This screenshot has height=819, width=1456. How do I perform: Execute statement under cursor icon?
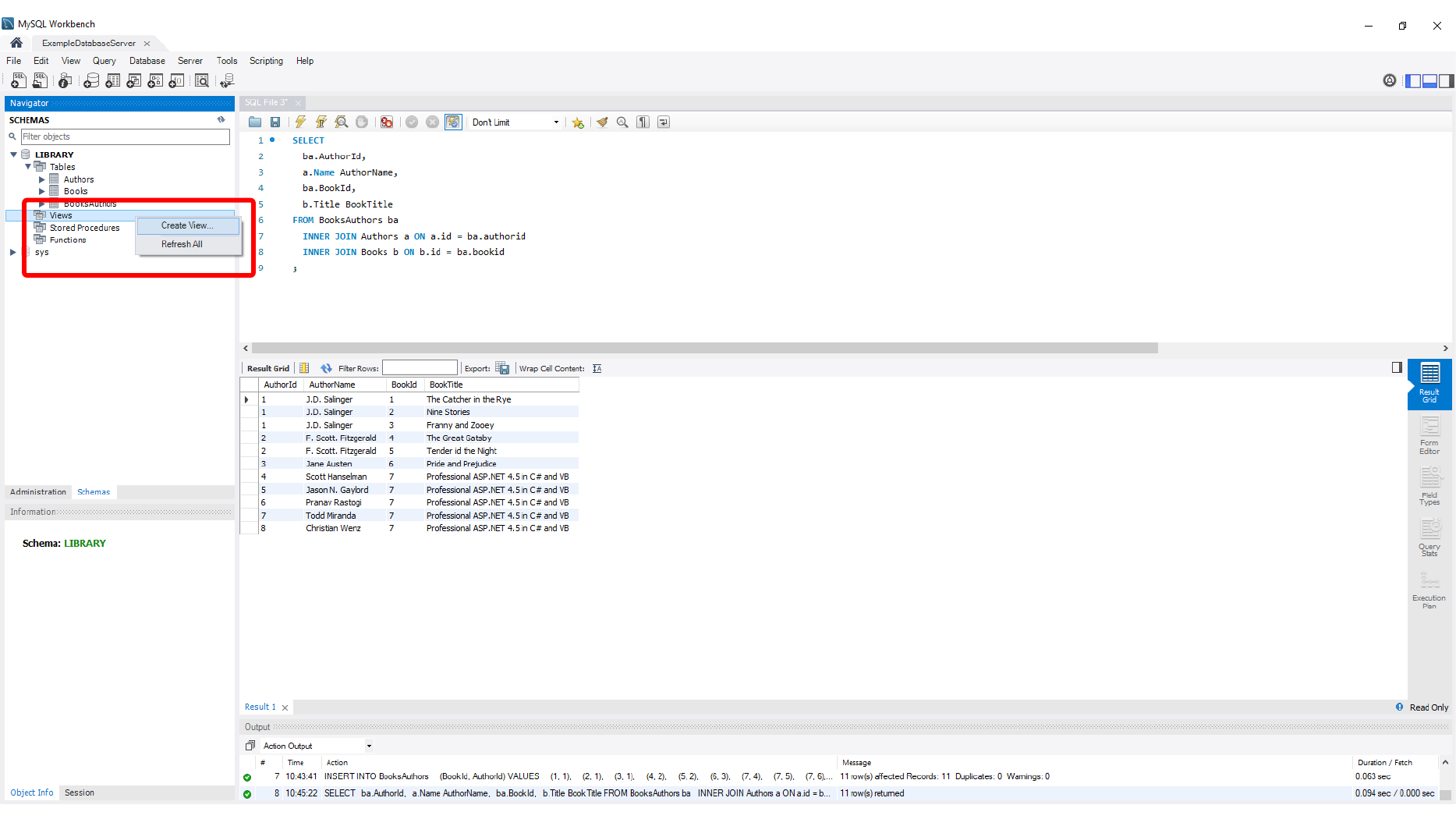pyautogui.click(x=321, y=122)
